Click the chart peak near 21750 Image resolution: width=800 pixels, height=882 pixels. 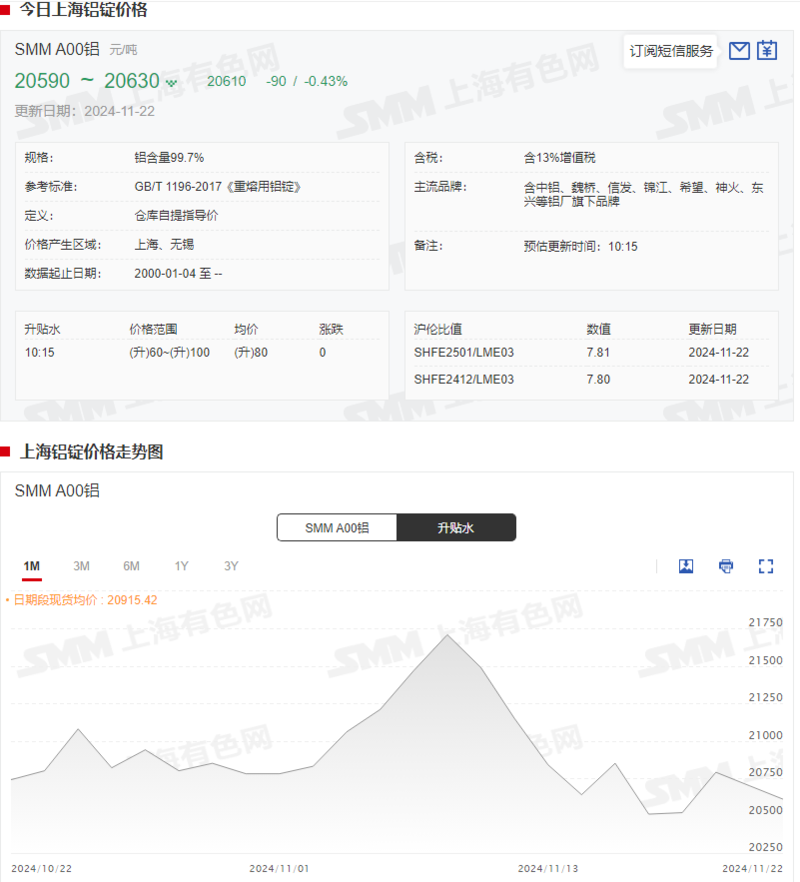(x=447, y=635)
